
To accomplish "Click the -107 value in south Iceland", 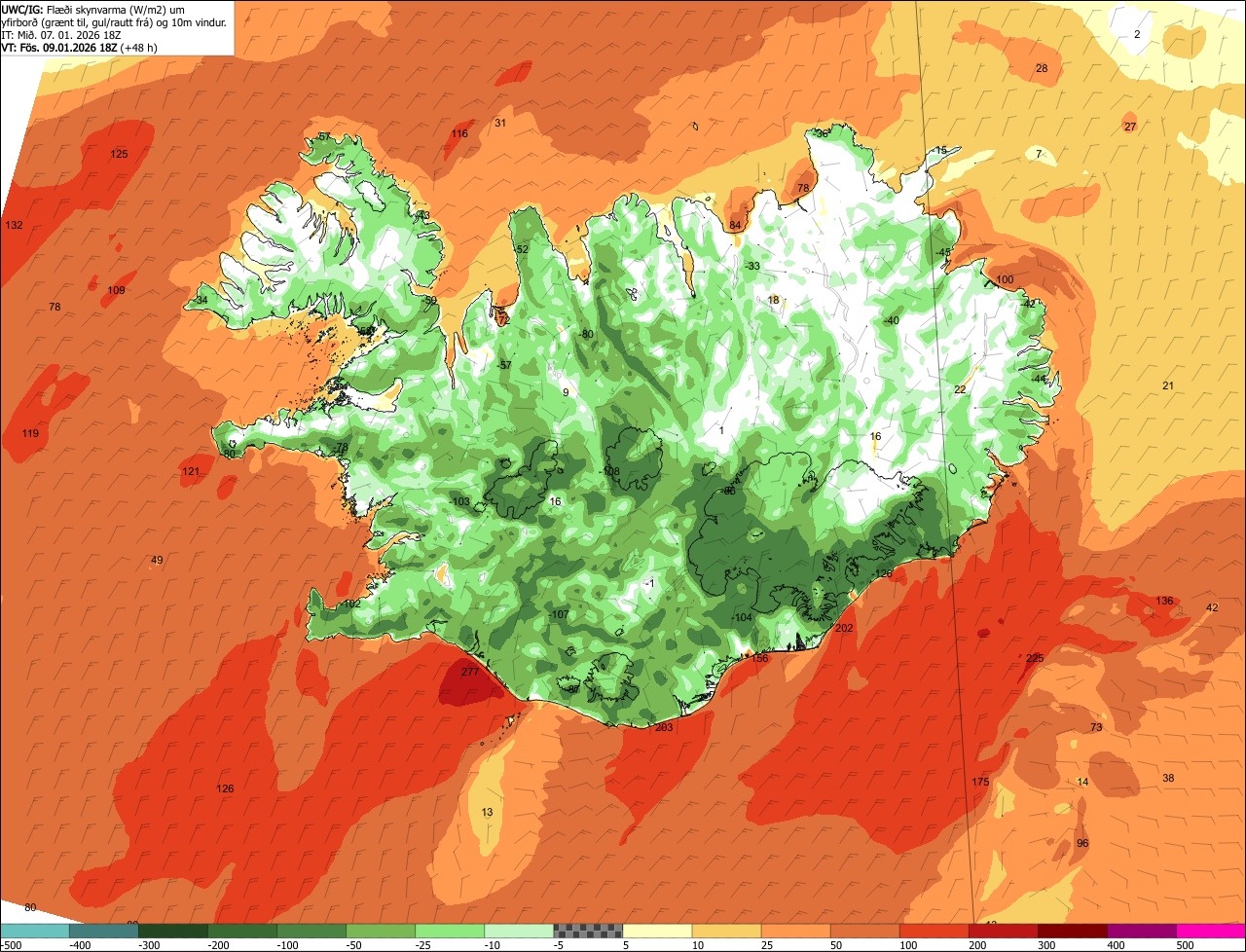I will 558,614.
